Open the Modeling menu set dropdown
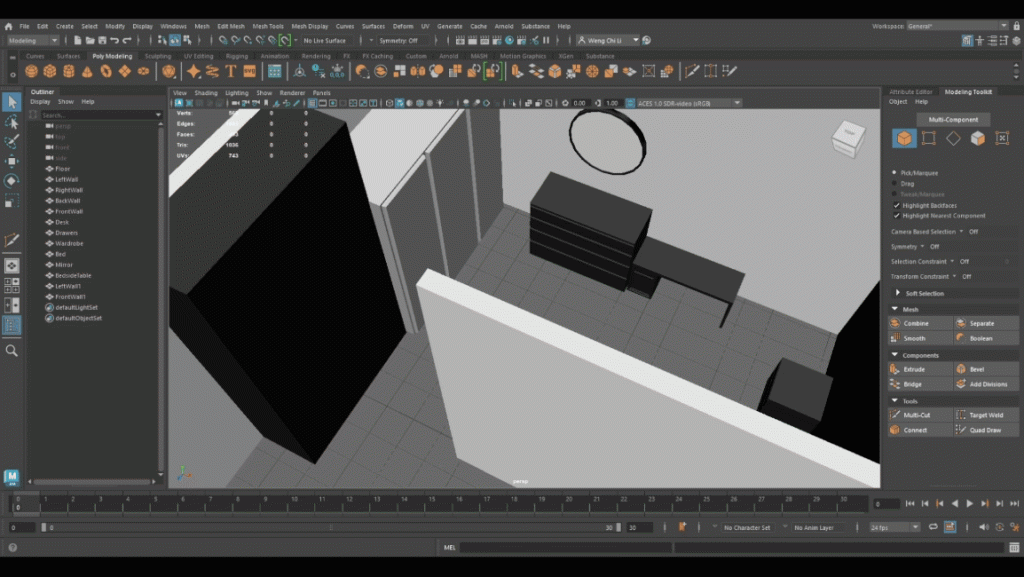The height and width of the screenshot is (577, 1024). tap(34, 41)
